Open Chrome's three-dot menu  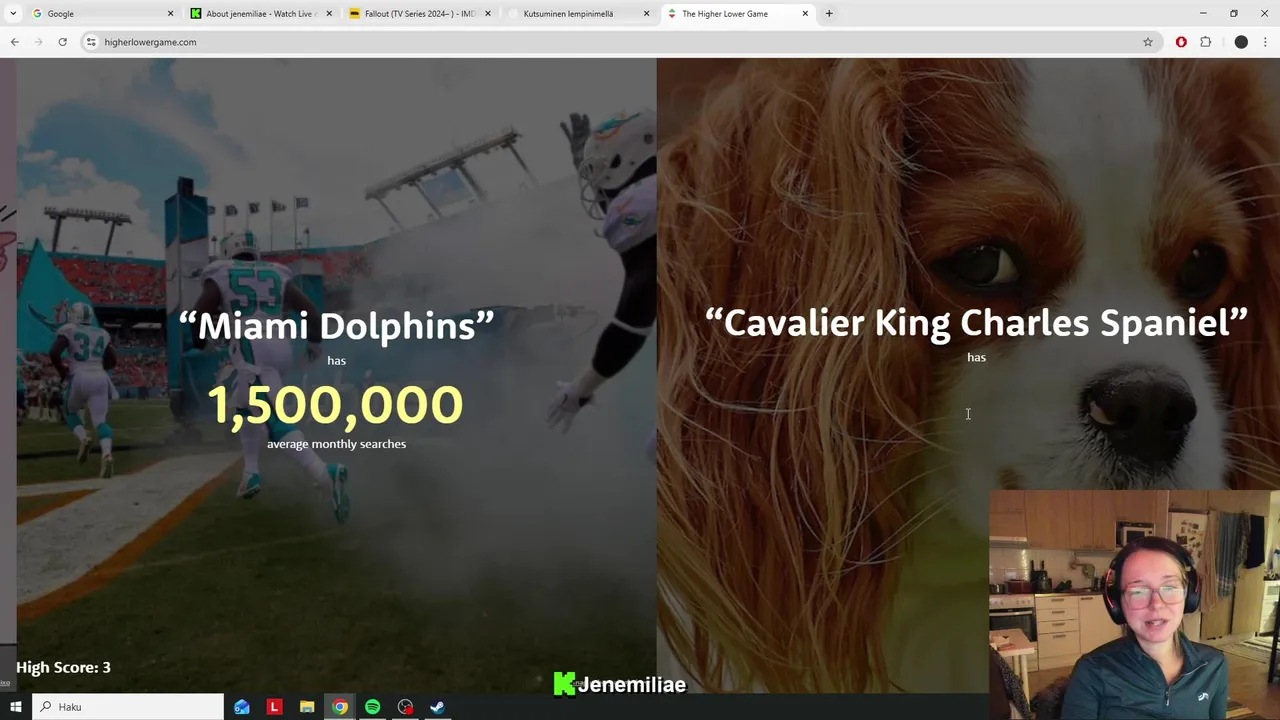coord(1265,42)
